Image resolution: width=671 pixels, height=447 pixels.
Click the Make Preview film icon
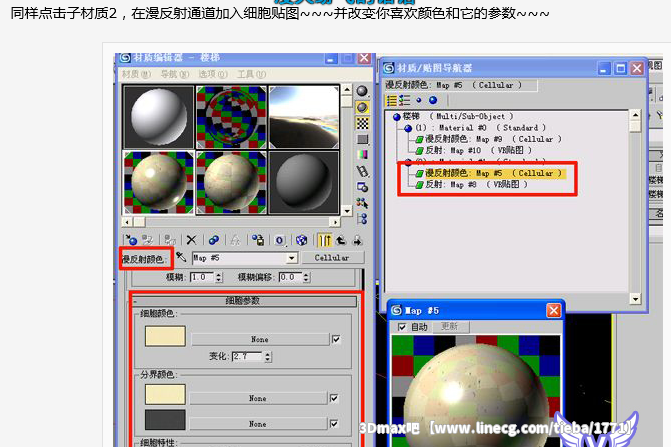(x=362, y=171)
